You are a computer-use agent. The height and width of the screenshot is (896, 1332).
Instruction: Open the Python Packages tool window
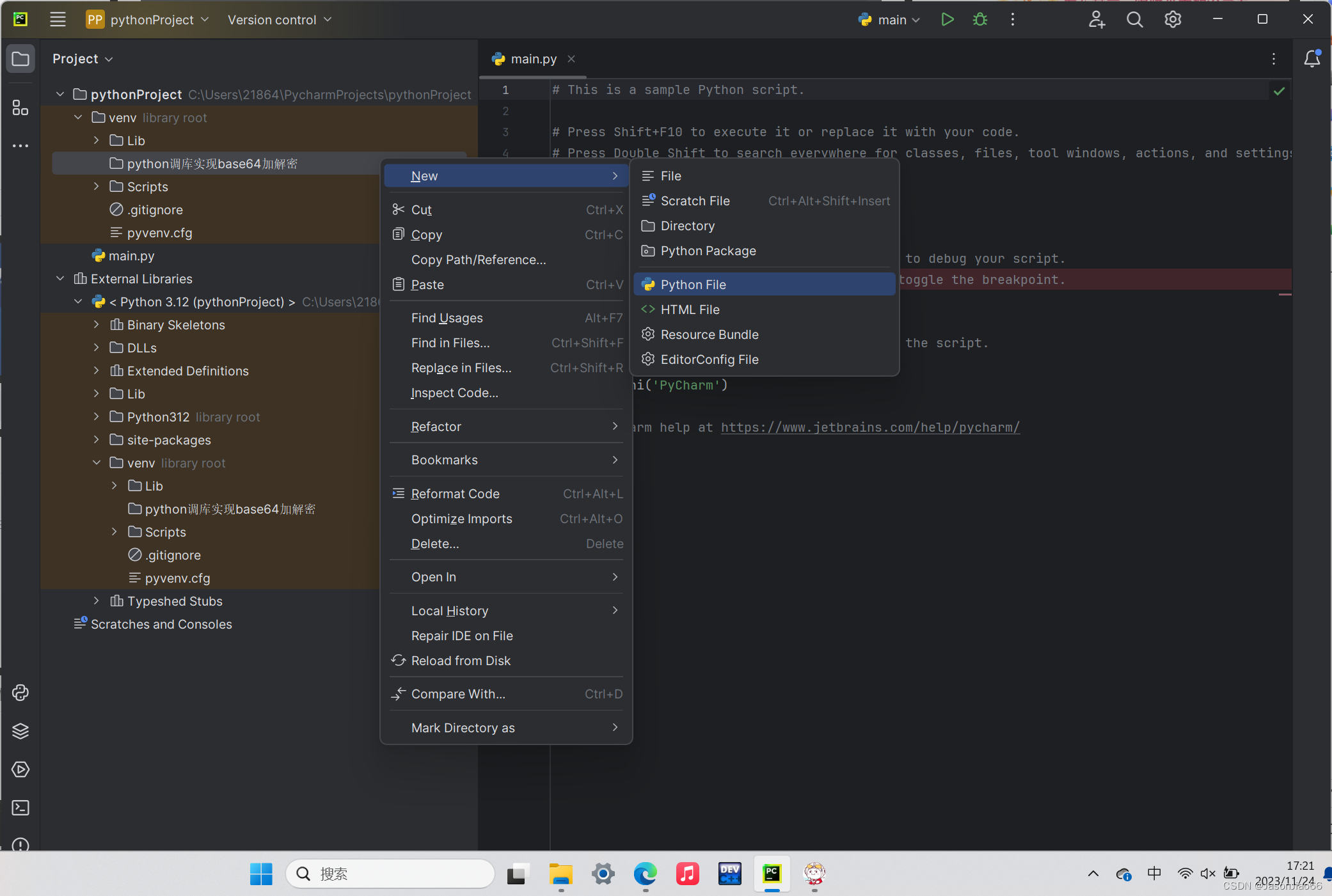(20, 693)
